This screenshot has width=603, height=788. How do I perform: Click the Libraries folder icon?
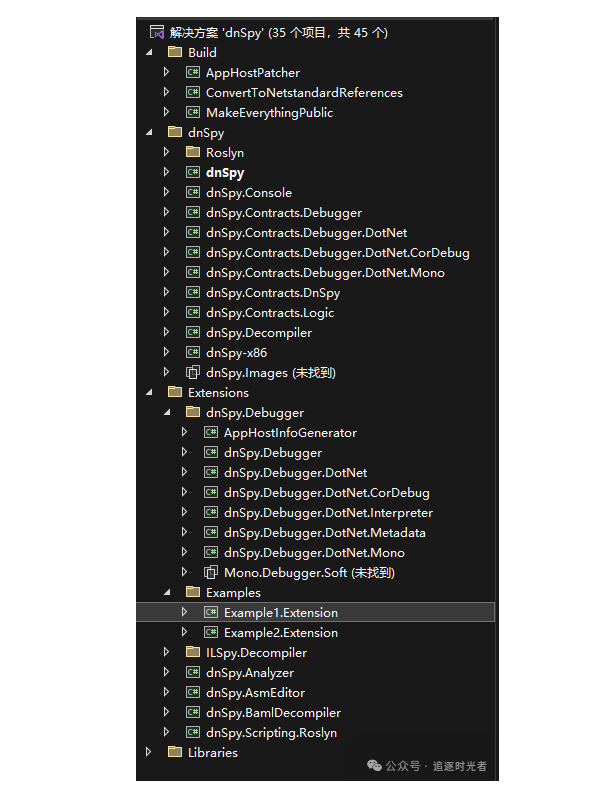[x=175, y=752]
